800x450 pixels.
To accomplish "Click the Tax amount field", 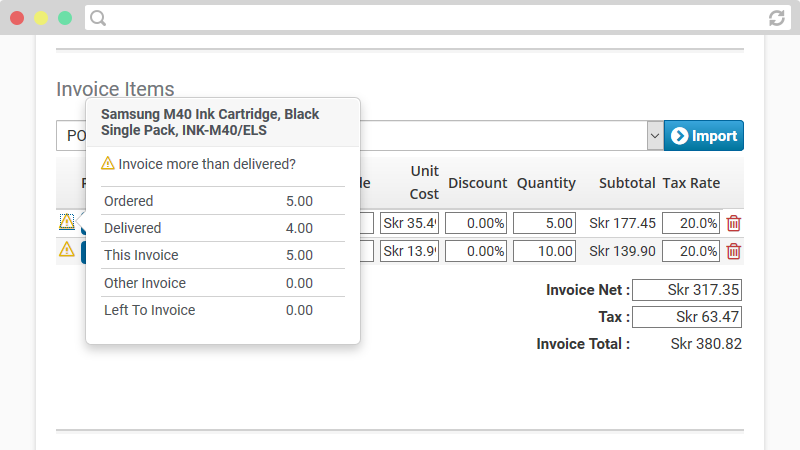I will [x=687, y=317].
